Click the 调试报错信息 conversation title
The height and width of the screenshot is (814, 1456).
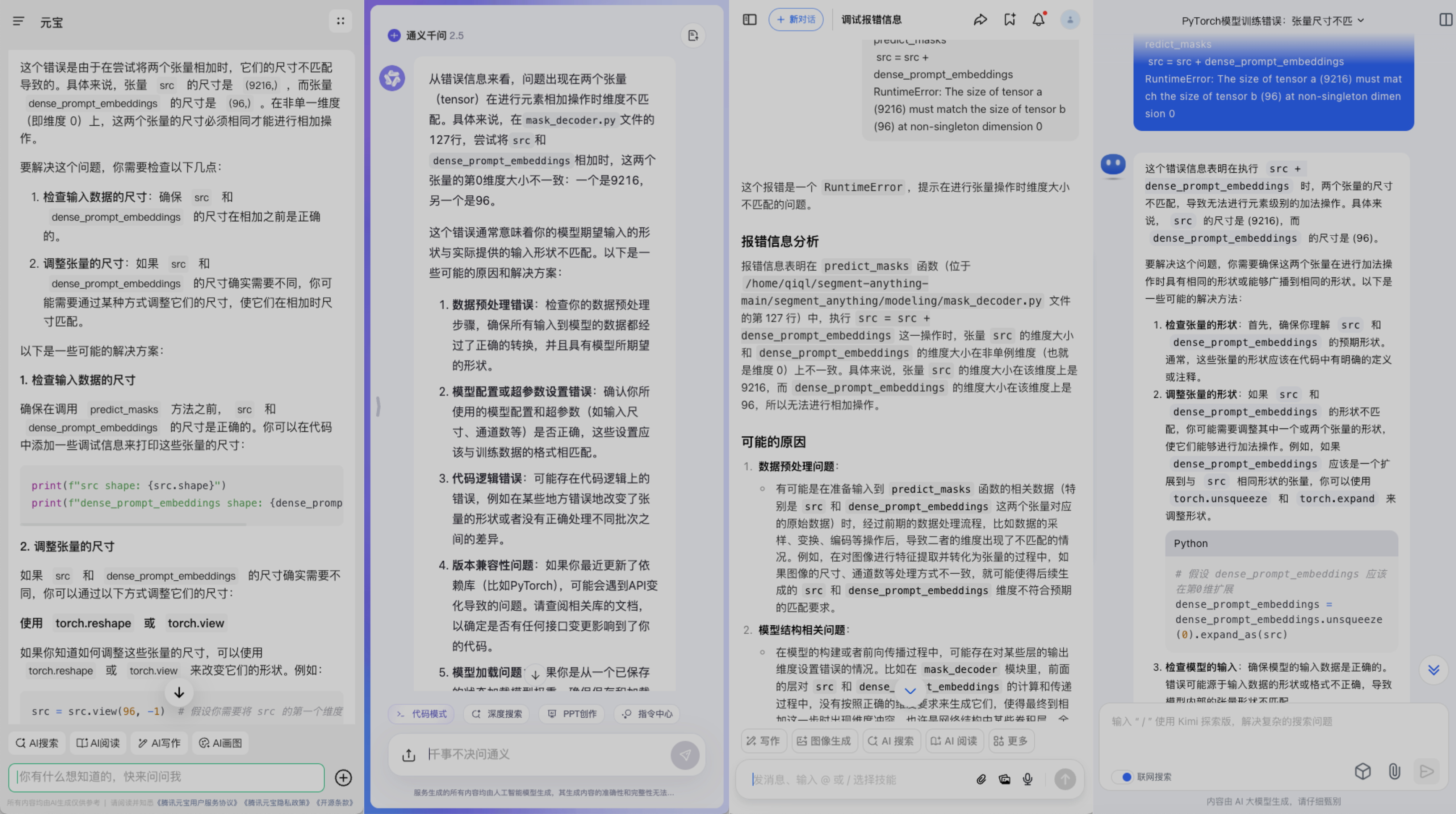point(871,20)
